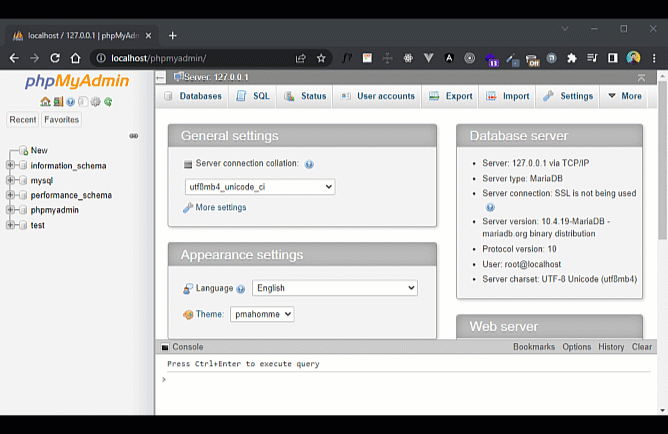Open the Theme dropdown showing pmahomme
Image resolution: width=668 pixels, height=434 pixels.
point(262,314)
